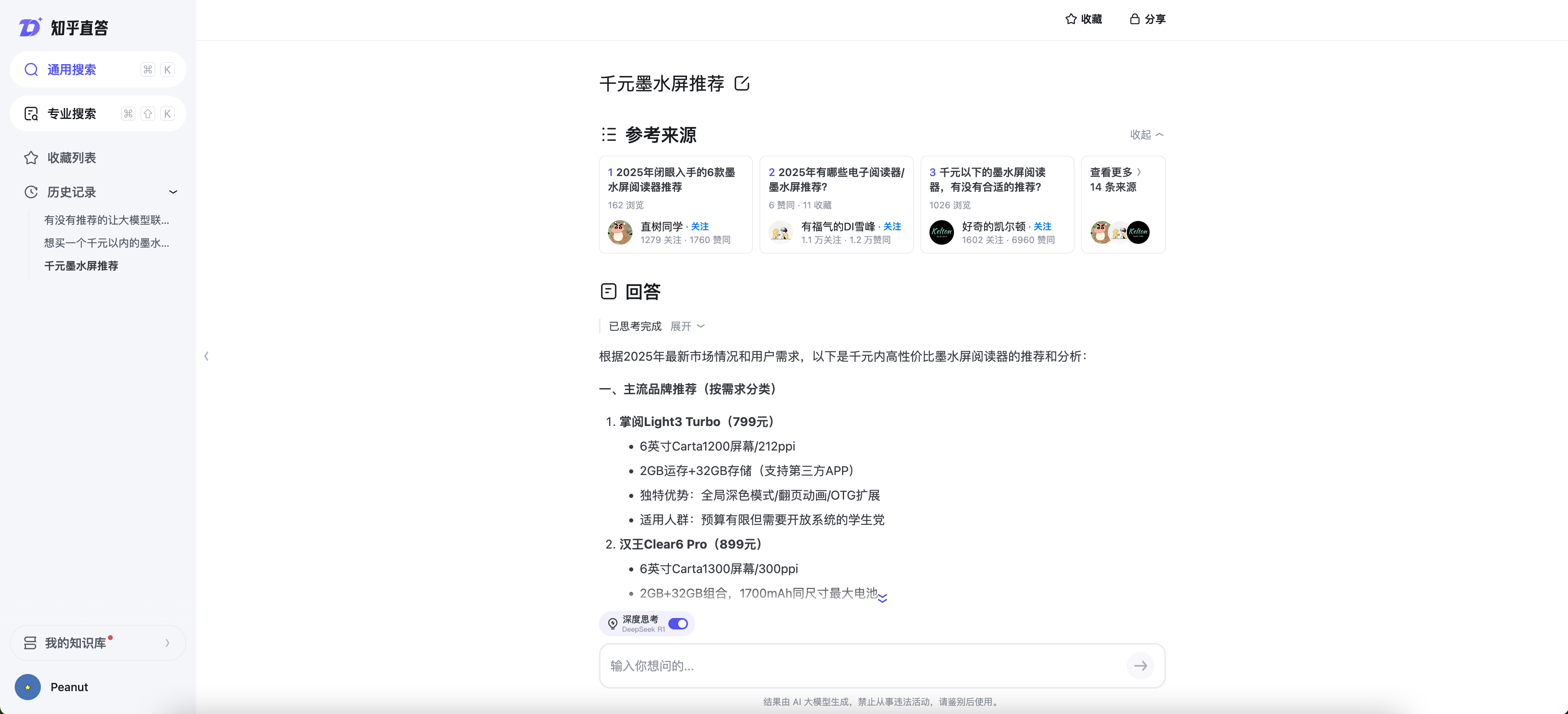The height and width of the screenshot is (714, 1568).
Task: Click the 历史记录 clock icon
Action: [31, 192]
